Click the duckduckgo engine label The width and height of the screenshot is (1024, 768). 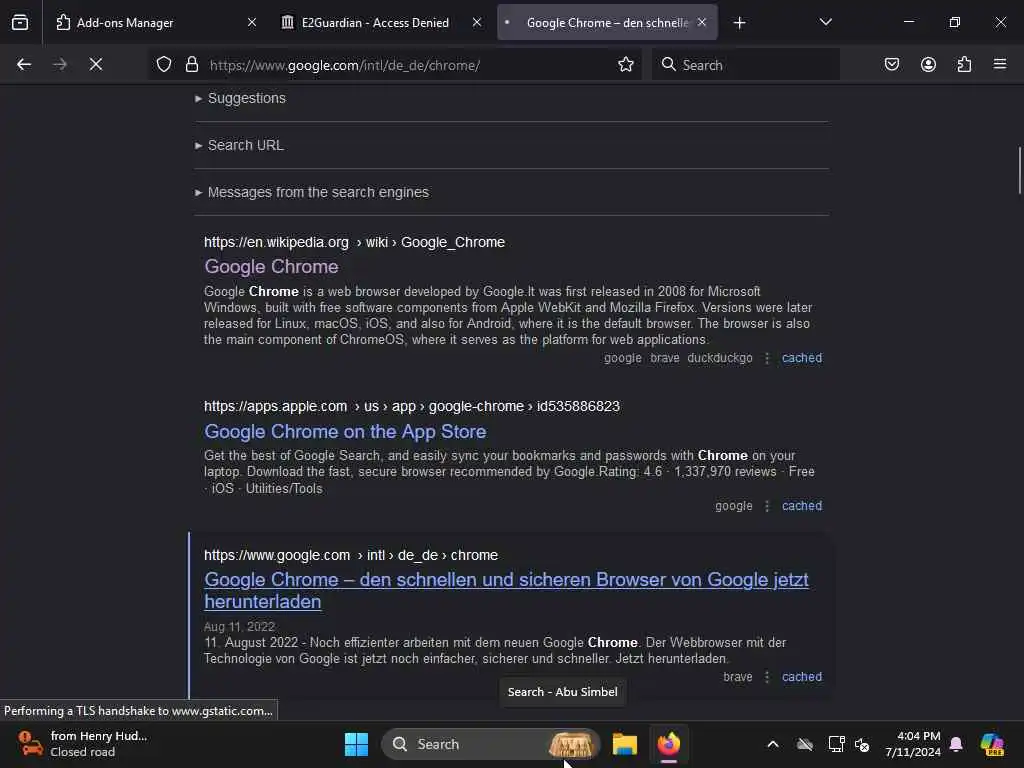720,358
